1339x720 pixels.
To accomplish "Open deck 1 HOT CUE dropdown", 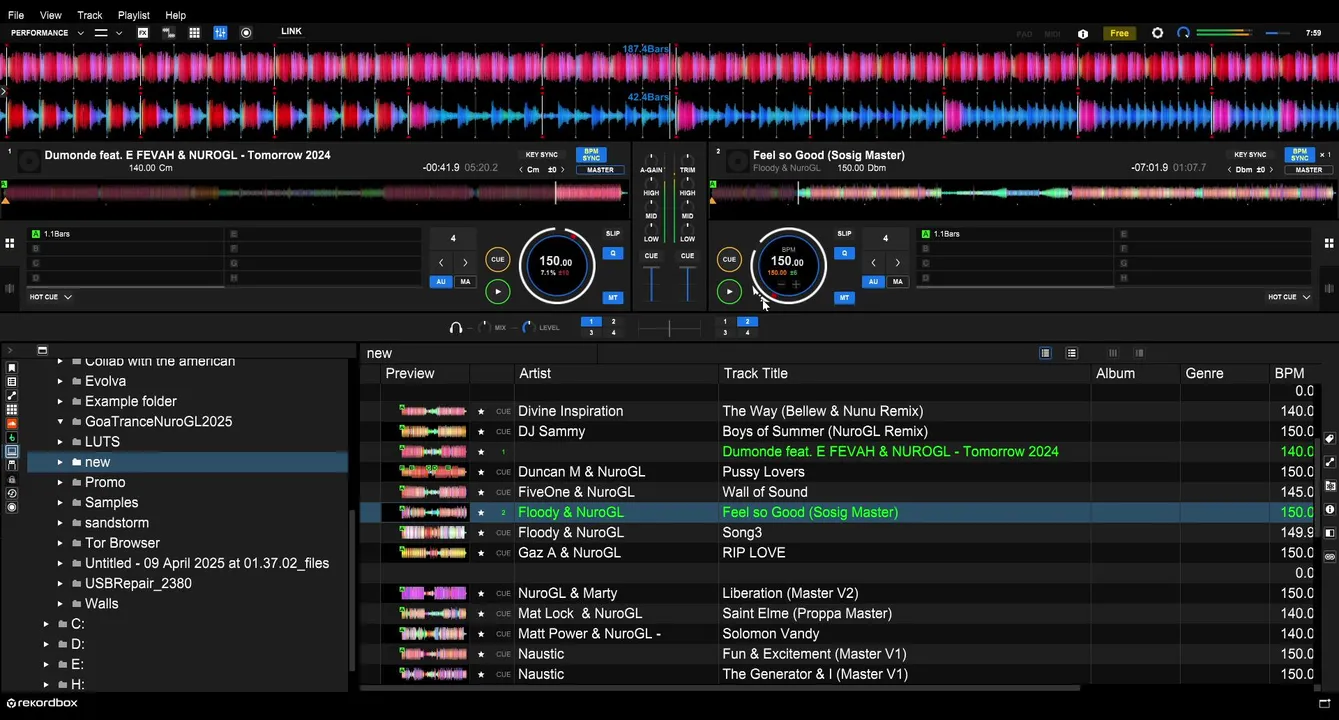I will (x=50, y=297).
